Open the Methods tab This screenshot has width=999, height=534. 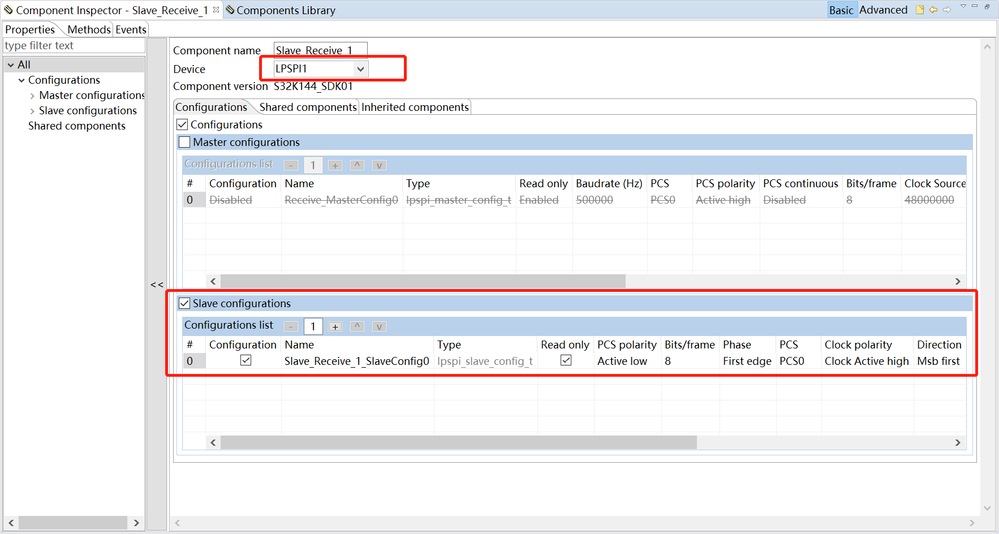coord(89,29)
